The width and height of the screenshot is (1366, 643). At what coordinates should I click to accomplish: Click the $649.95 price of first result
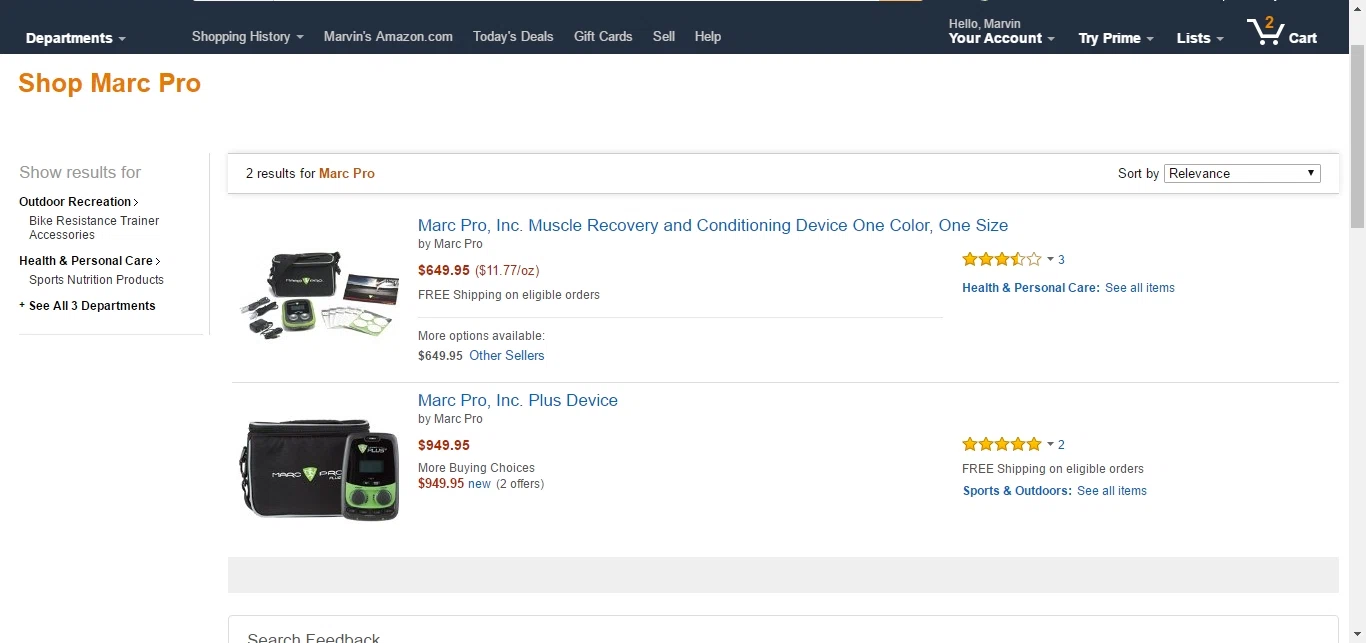(x=443, y=270)
